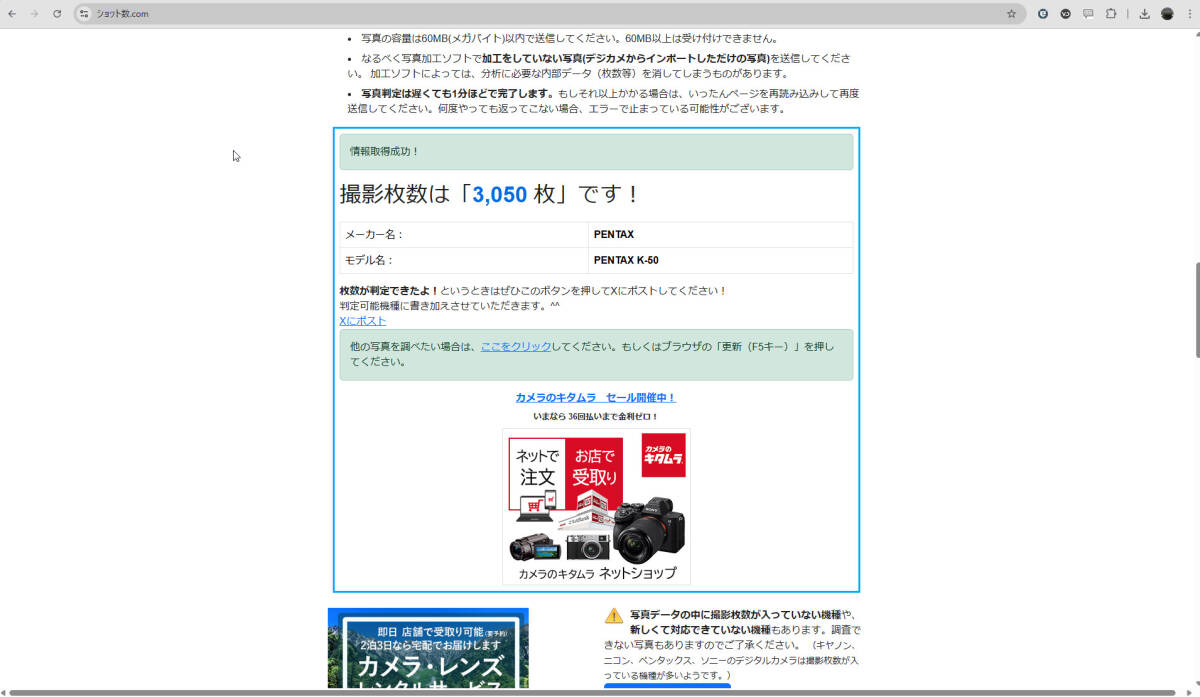Click the browser forward arrow
Image resolution: width=1200 pixels, height=697 pixels.
click(x=34, y=14)
